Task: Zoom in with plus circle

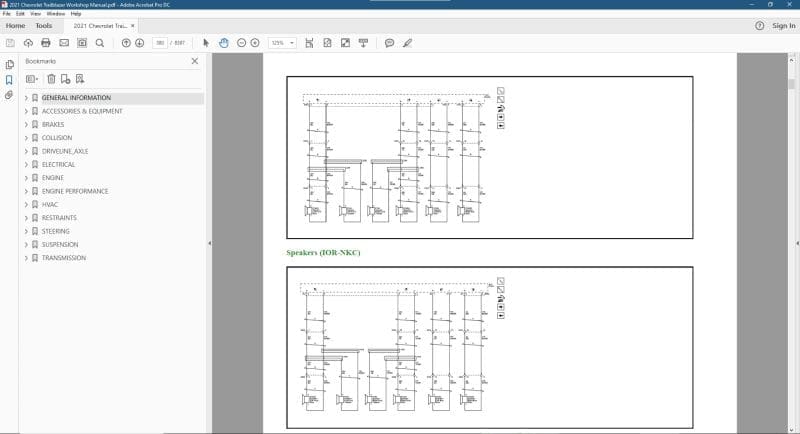Action: click(255, 43)
